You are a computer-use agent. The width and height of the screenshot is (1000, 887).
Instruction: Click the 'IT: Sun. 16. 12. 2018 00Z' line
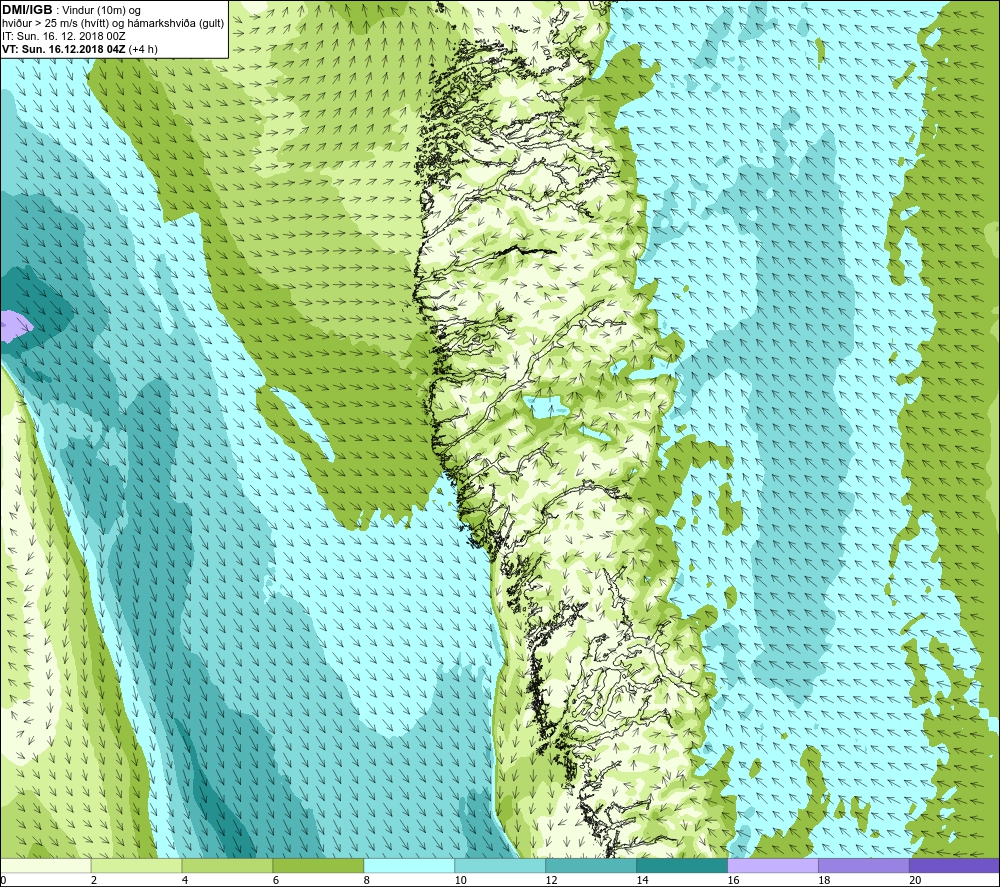tap(64, 36)
